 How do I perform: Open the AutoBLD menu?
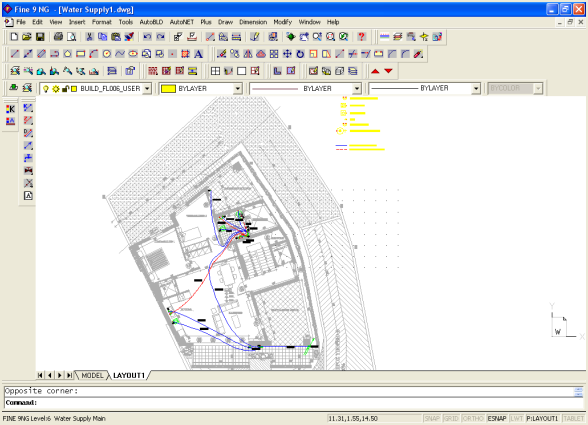(x=151, y=22)
